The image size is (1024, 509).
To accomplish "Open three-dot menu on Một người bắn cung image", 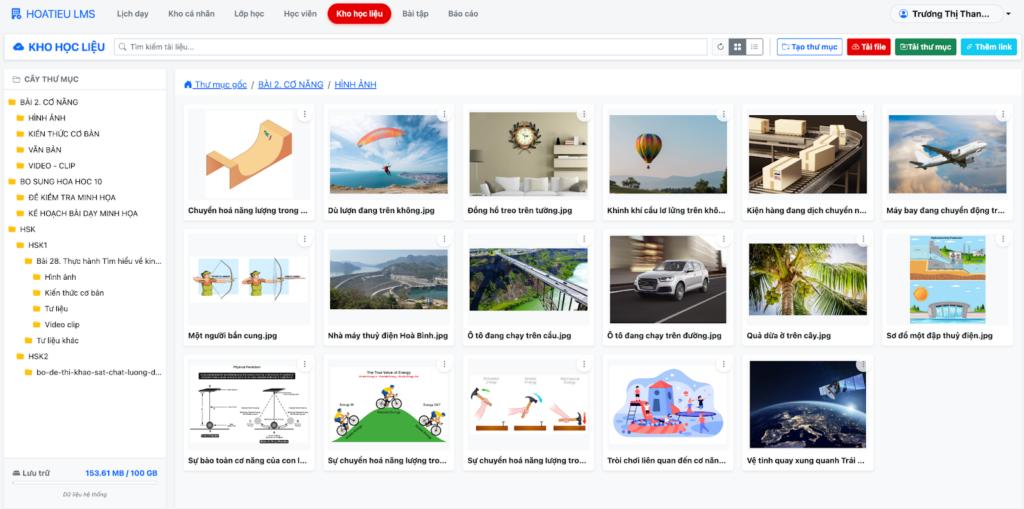I will (304, 240).
